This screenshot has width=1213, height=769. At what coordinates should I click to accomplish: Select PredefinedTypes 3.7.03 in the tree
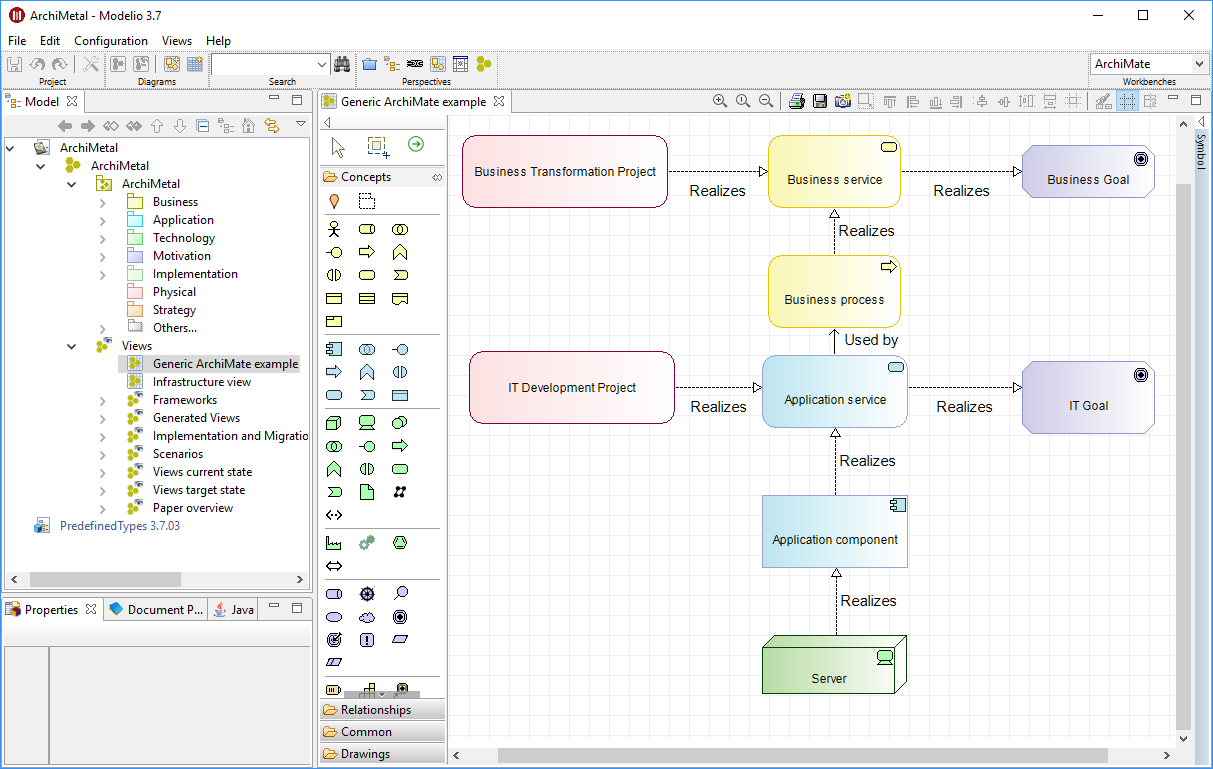(119, 526)
